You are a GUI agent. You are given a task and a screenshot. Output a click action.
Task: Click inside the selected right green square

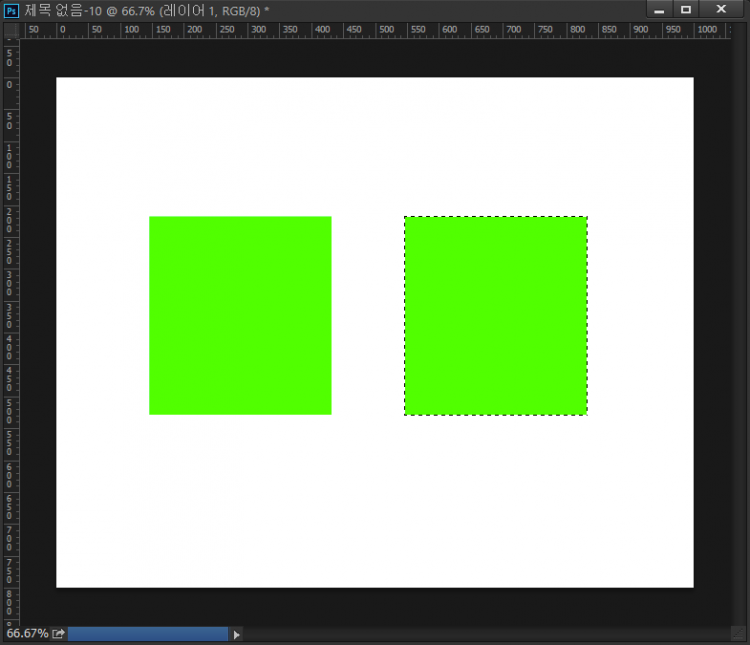click(x=496, y=316)
